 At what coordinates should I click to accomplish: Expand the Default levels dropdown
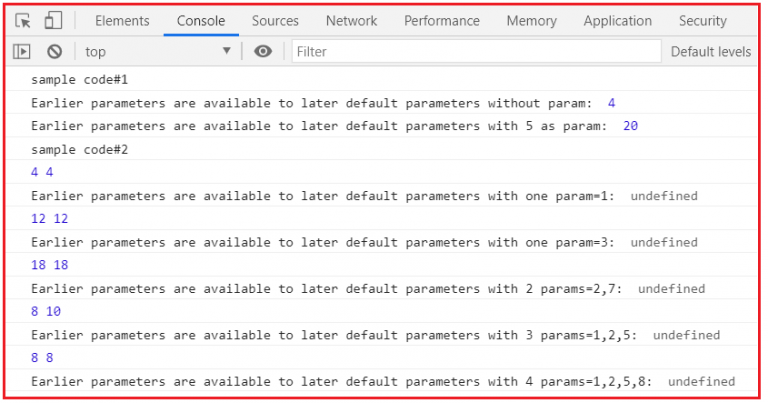tap(710, 51)
